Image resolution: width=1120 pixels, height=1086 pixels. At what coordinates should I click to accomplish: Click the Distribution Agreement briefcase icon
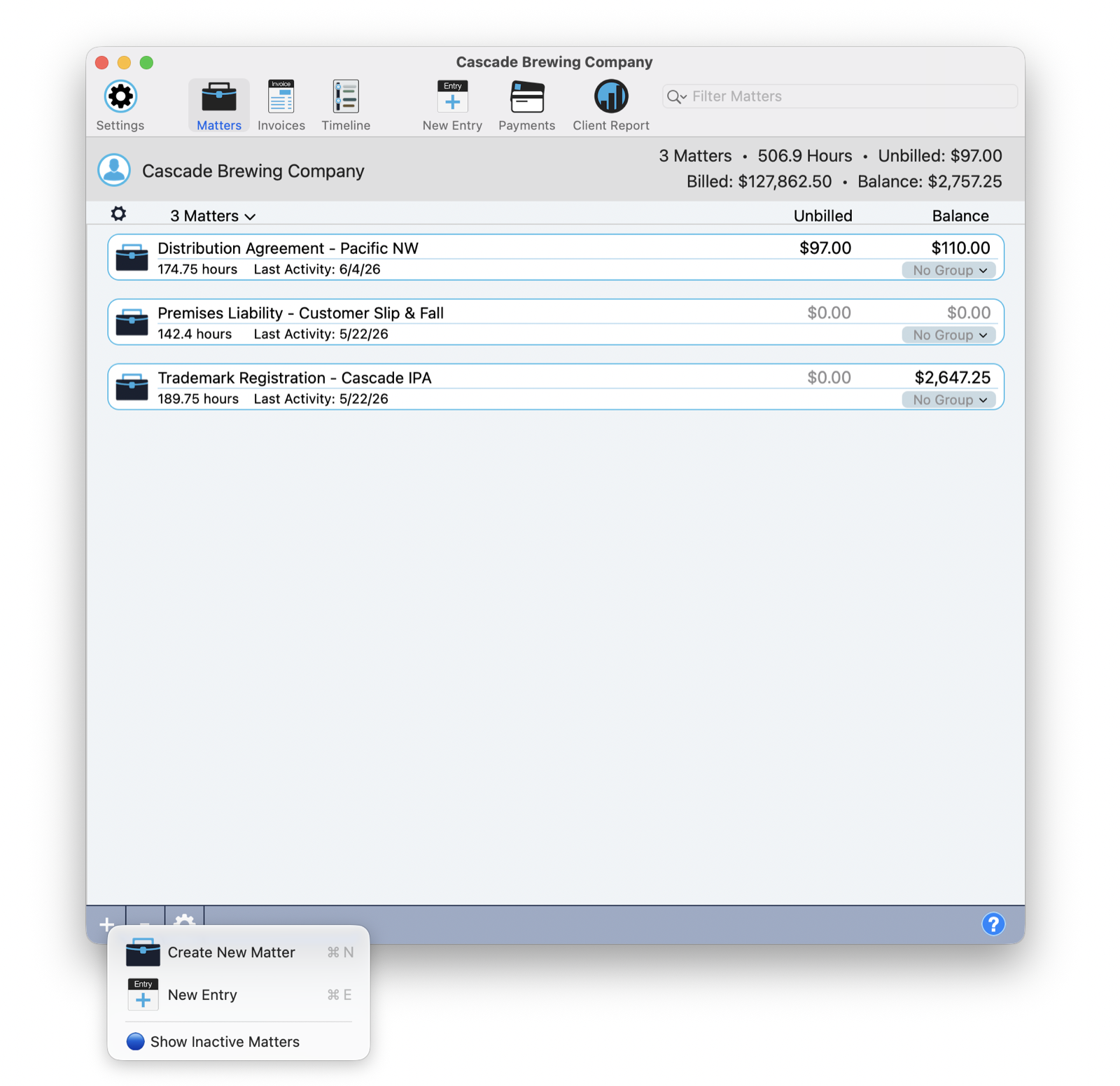click(132, 257)
